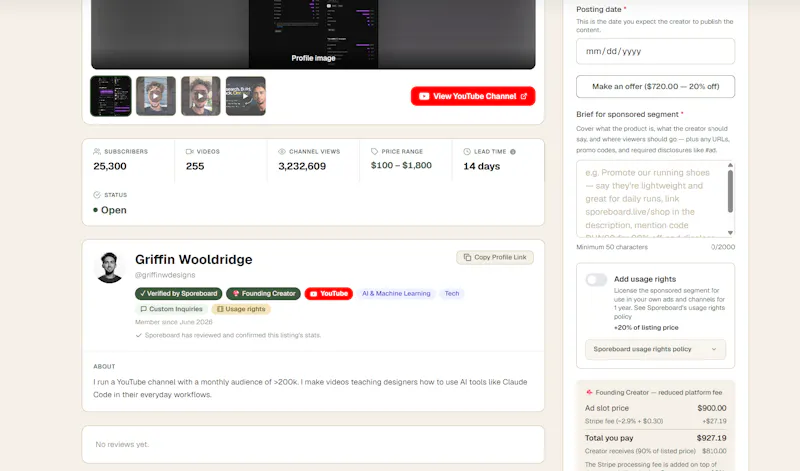Click the brief textarea scrollbar thumb
The width and height of the screenshot is (800, 471).
click(730, 191)
